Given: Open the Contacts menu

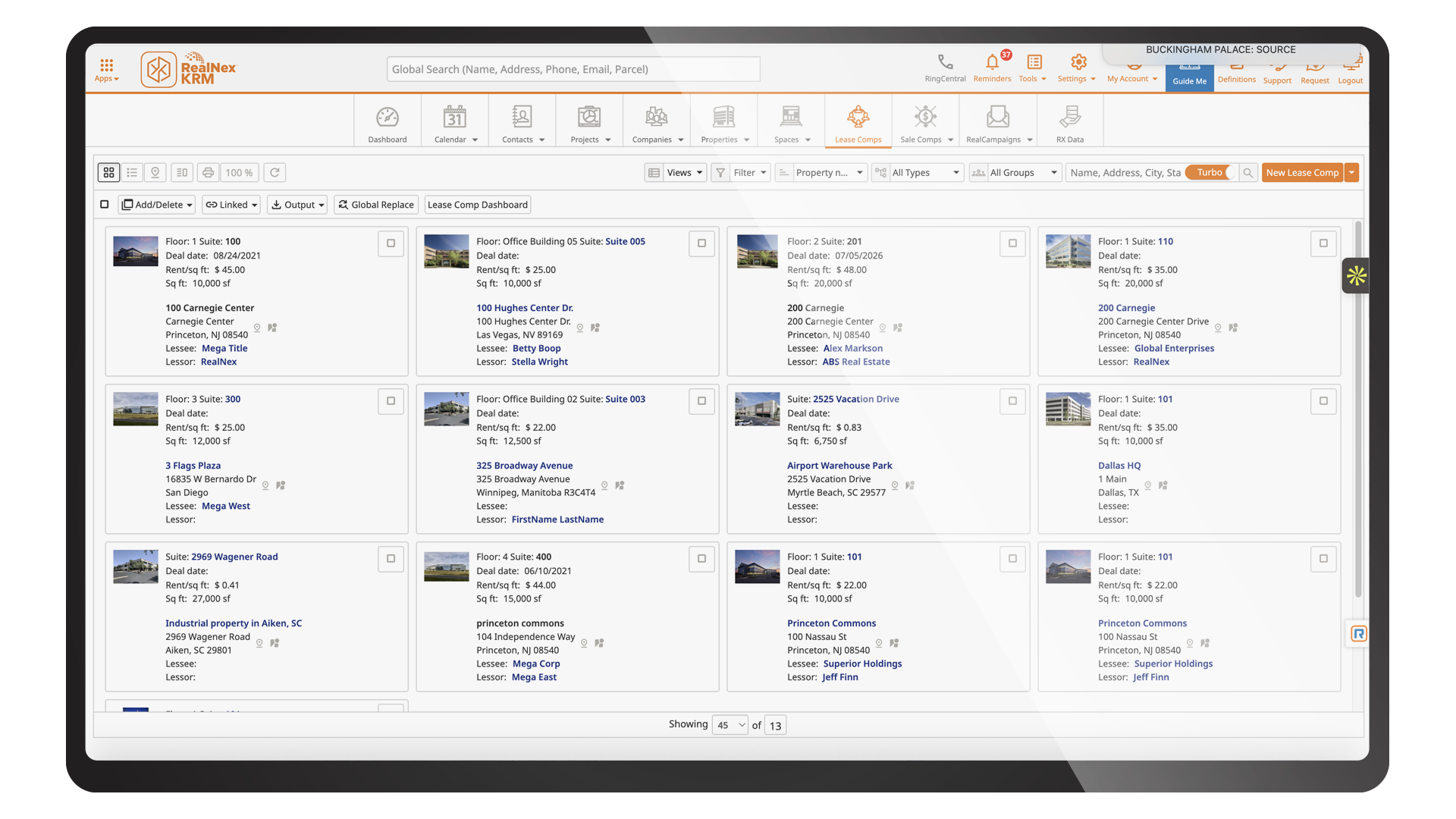Looking at the screenshot, I should pyautogui.click(x=522, y=124).
